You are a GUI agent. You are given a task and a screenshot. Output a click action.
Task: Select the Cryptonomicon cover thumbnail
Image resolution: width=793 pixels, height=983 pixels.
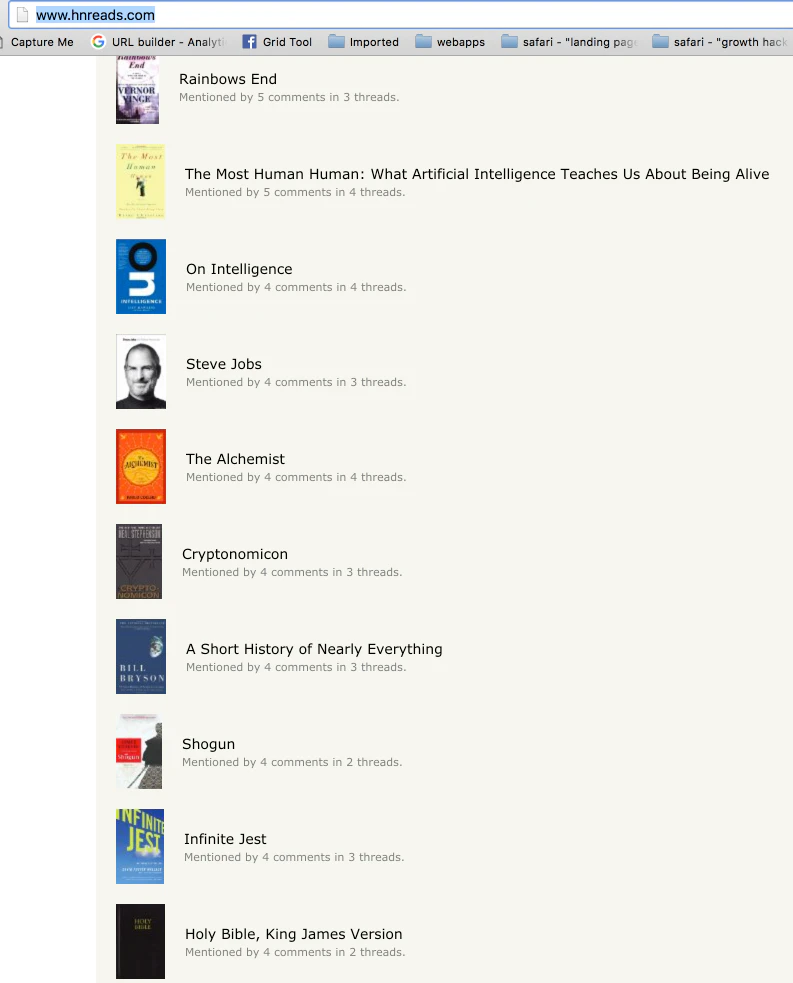(139, 561)
